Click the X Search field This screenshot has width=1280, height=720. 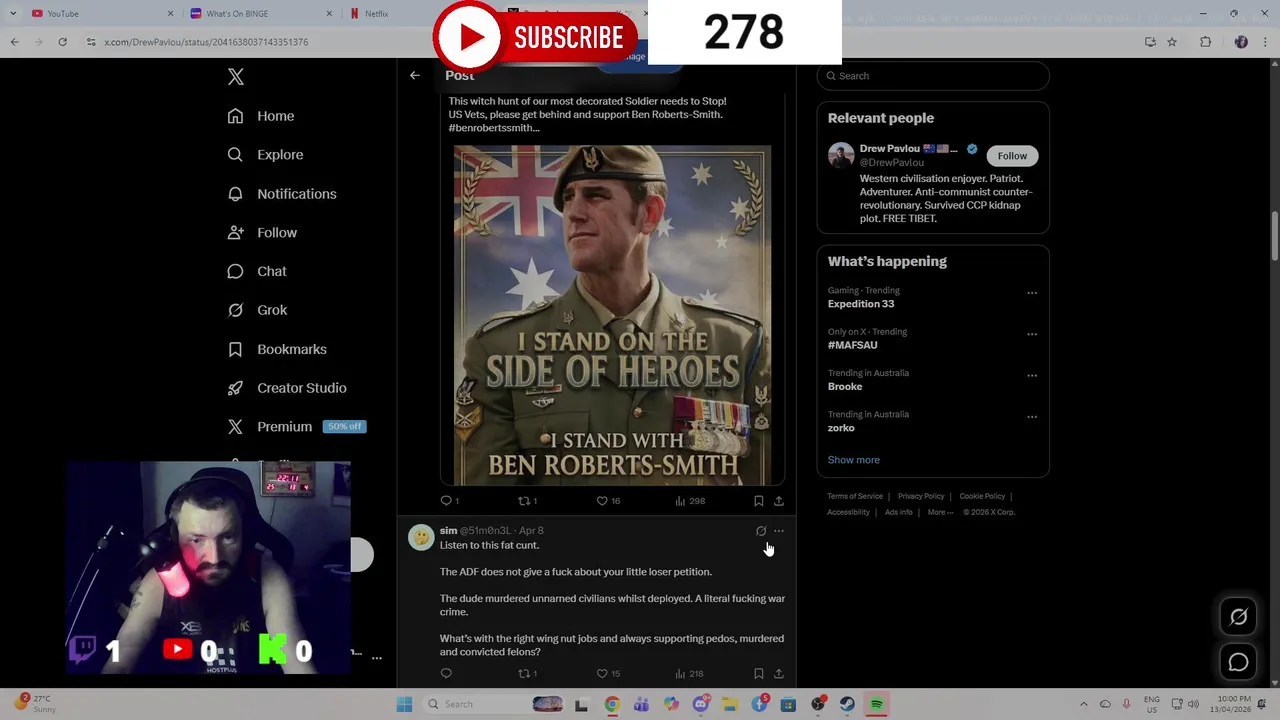pos(933,76)
